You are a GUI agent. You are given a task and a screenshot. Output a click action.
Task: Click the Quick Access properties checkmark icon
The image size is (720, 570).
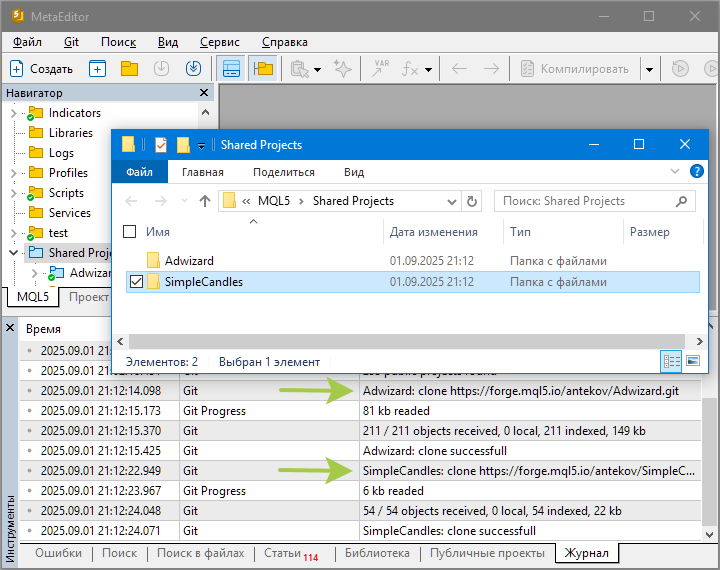pyautogui.click(x=161, y=145)
